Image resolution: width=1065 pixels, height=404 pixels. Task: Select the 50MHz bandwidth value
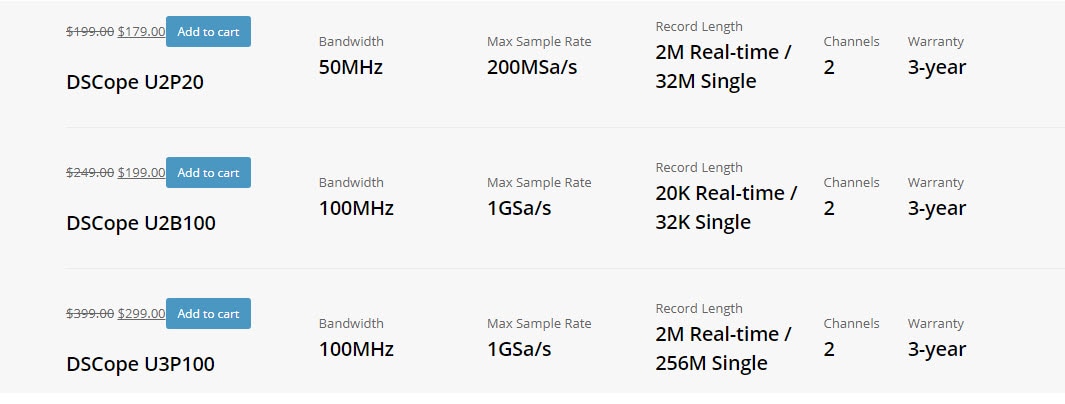click(350, 67)
